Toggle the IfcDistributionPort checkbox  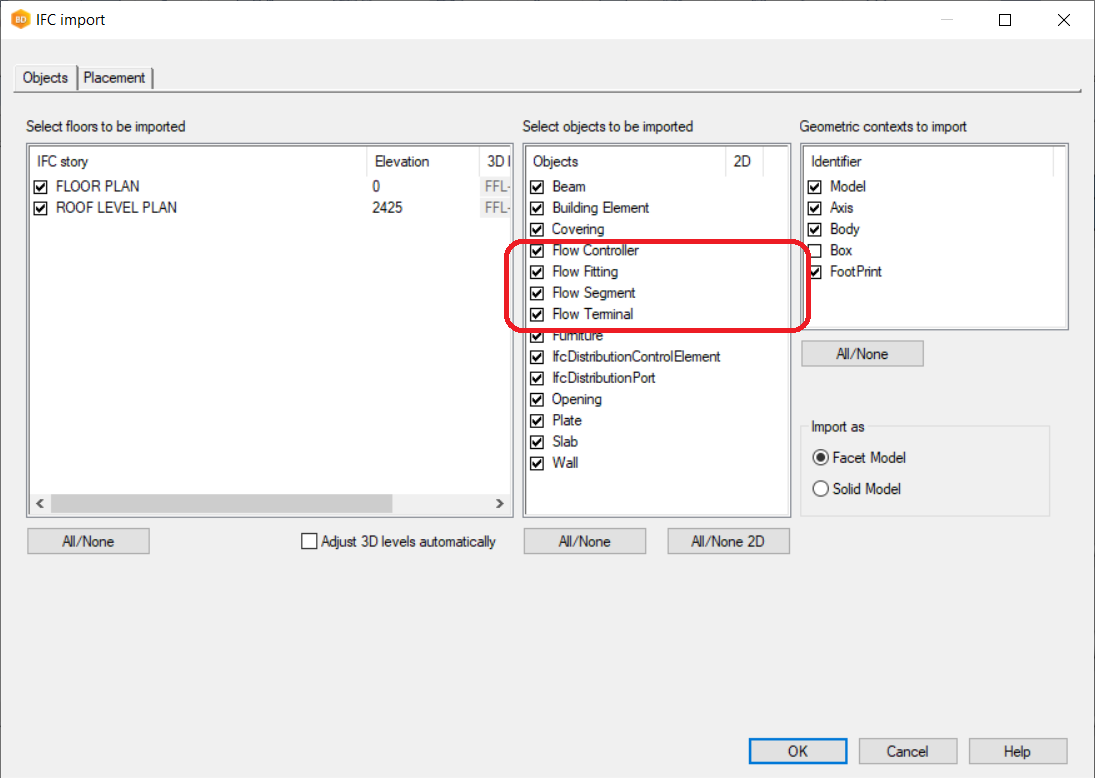(x=537, y=379)
